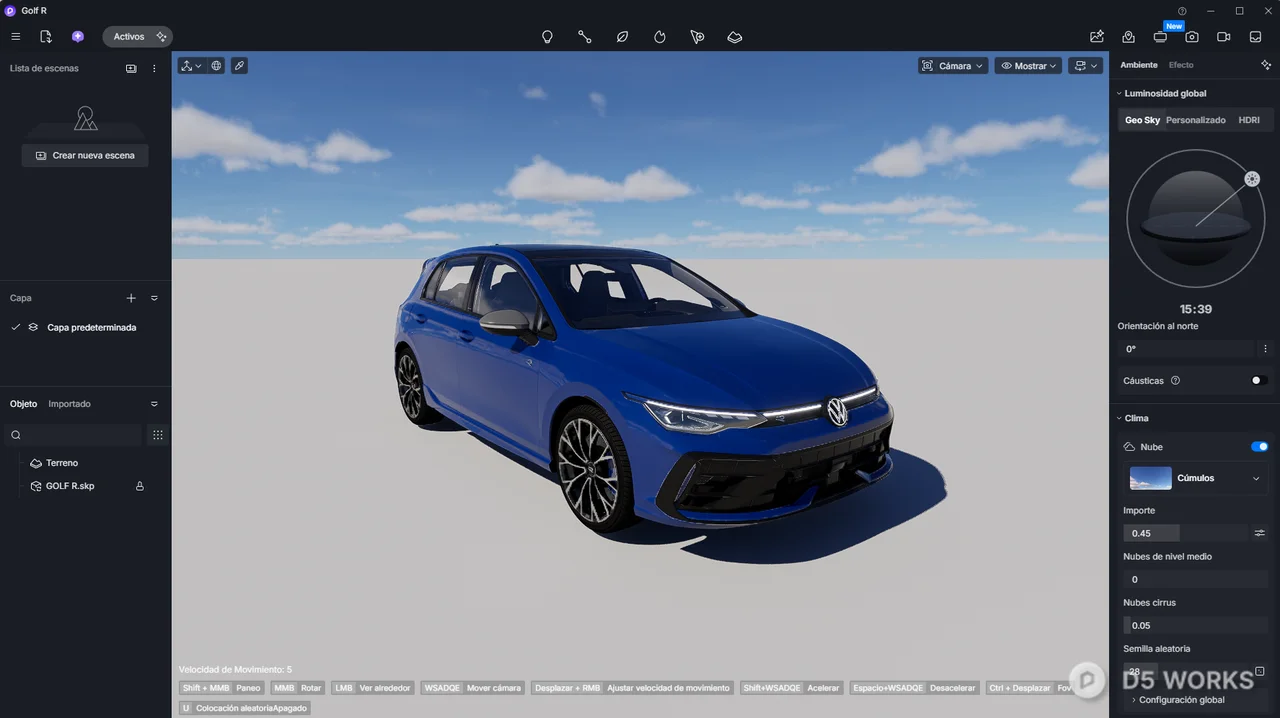
Task: Collapse the Objeto panel with its arrow
Action: 154,404
